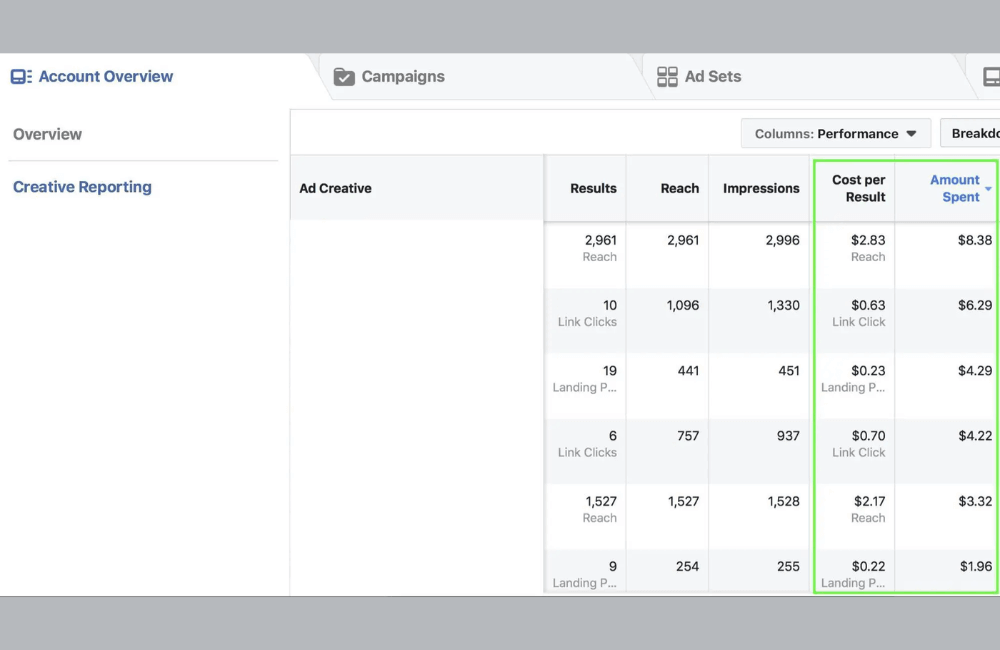Click the Impressions column header
Screen dimensions: 1000x650
pos(761,188)
